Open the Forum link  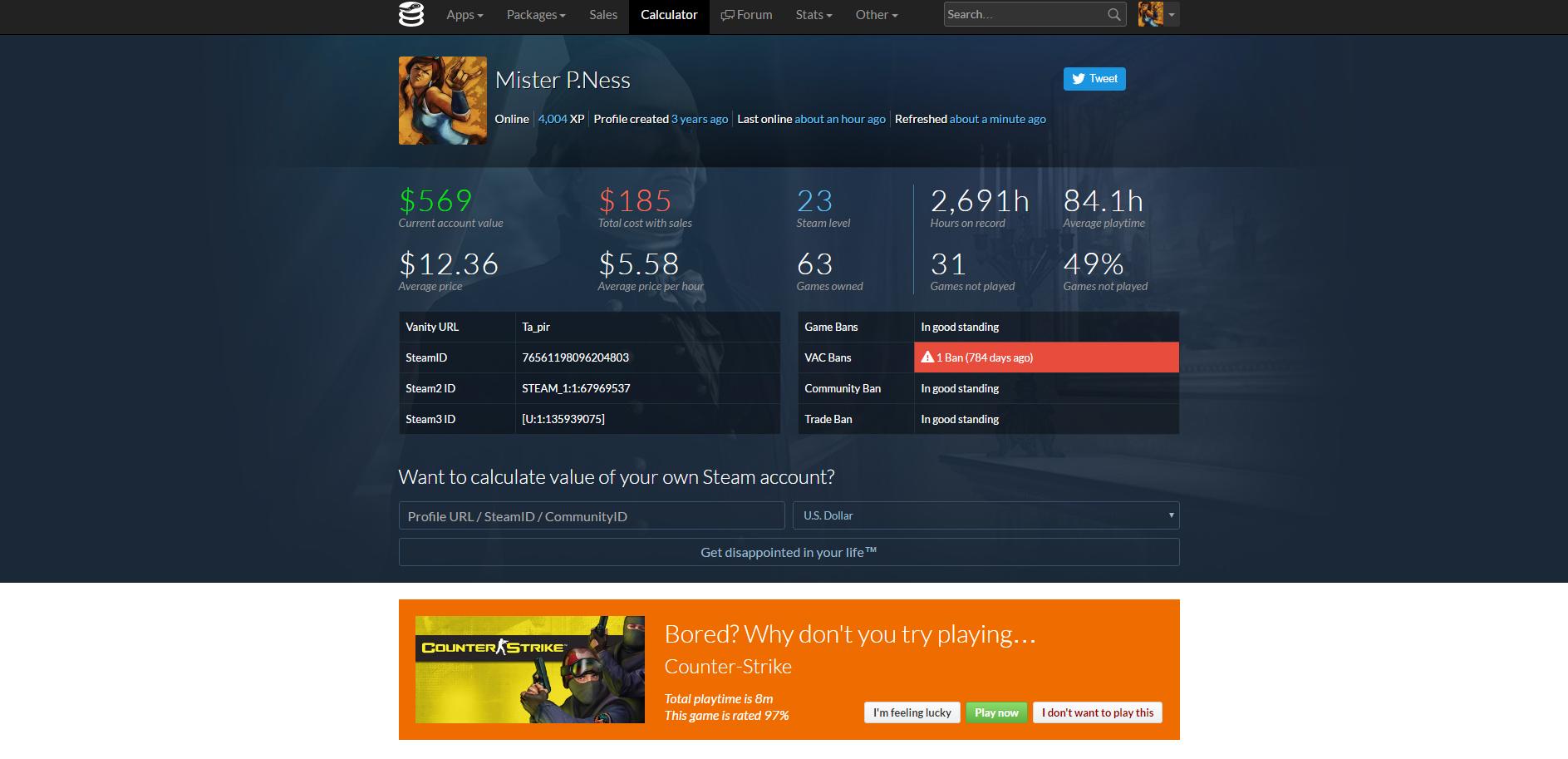coord(746,15)
